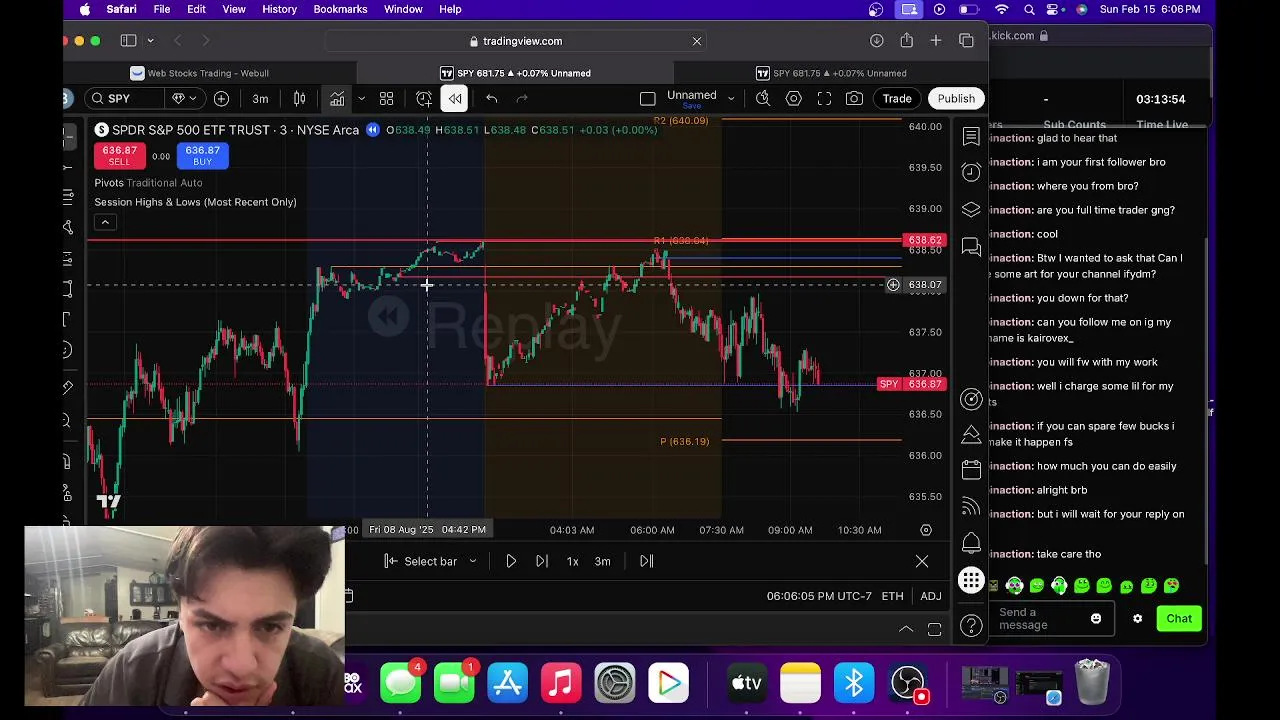Click the green Chat send button

coord(1179,618)
